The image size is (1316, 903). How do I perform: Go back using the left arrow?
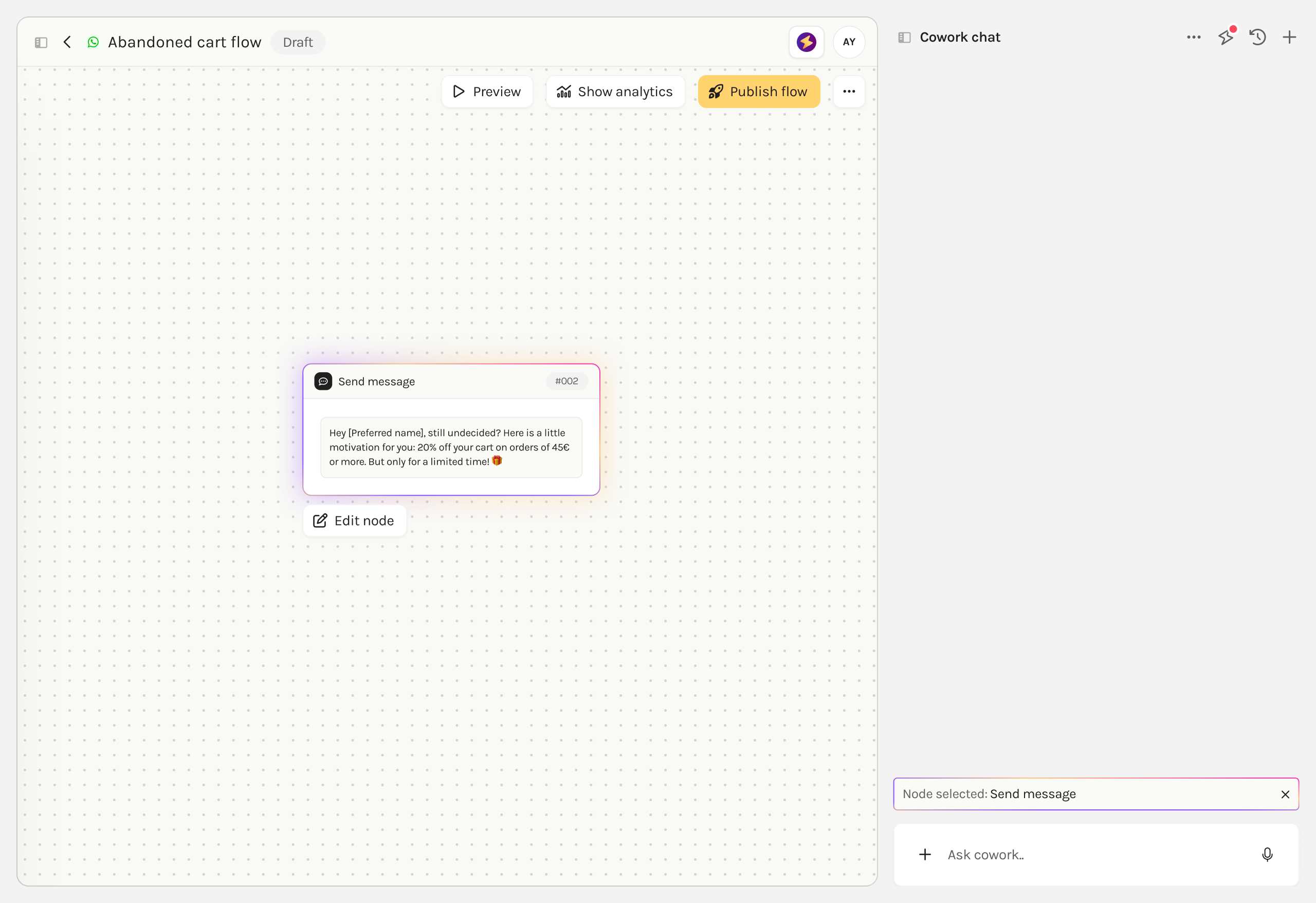pos(67,42)
